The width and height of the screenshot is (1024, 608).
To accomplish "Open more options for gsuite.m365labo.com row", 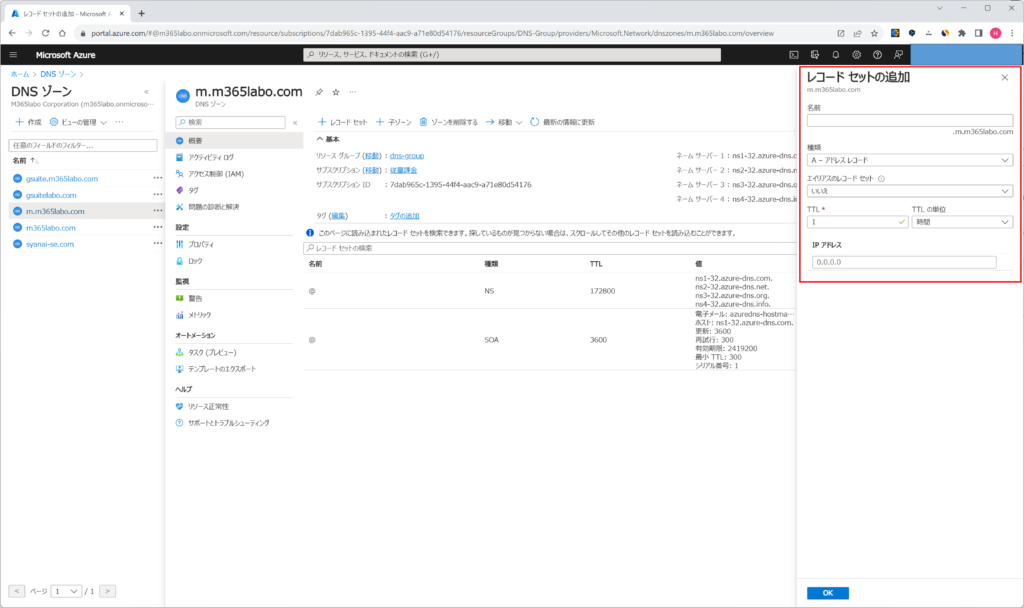I will click(157, 178).
